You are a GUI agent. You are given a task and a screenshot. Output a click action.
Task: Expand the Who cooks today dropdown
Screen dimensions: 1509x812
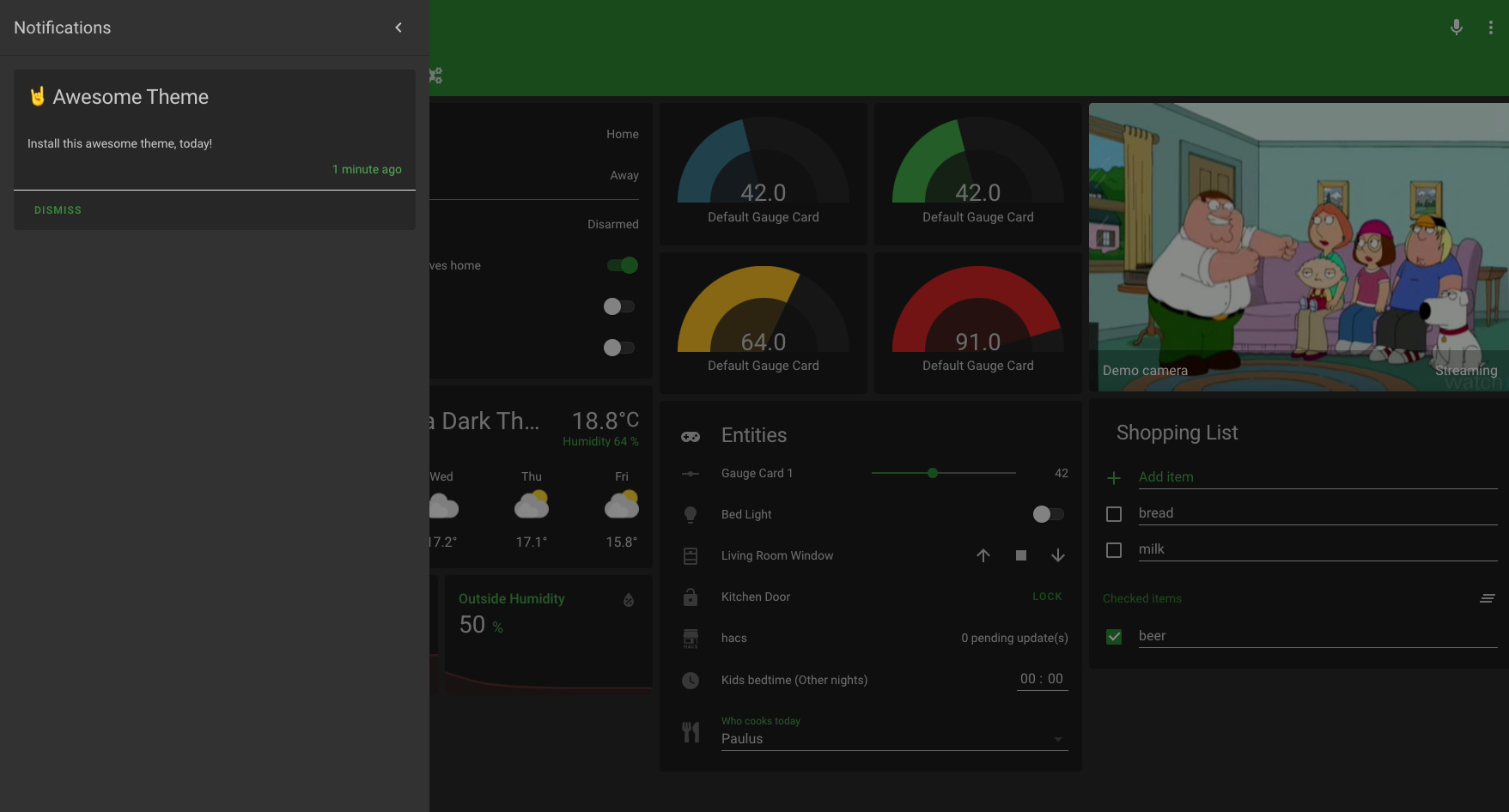tap(893, 738)
